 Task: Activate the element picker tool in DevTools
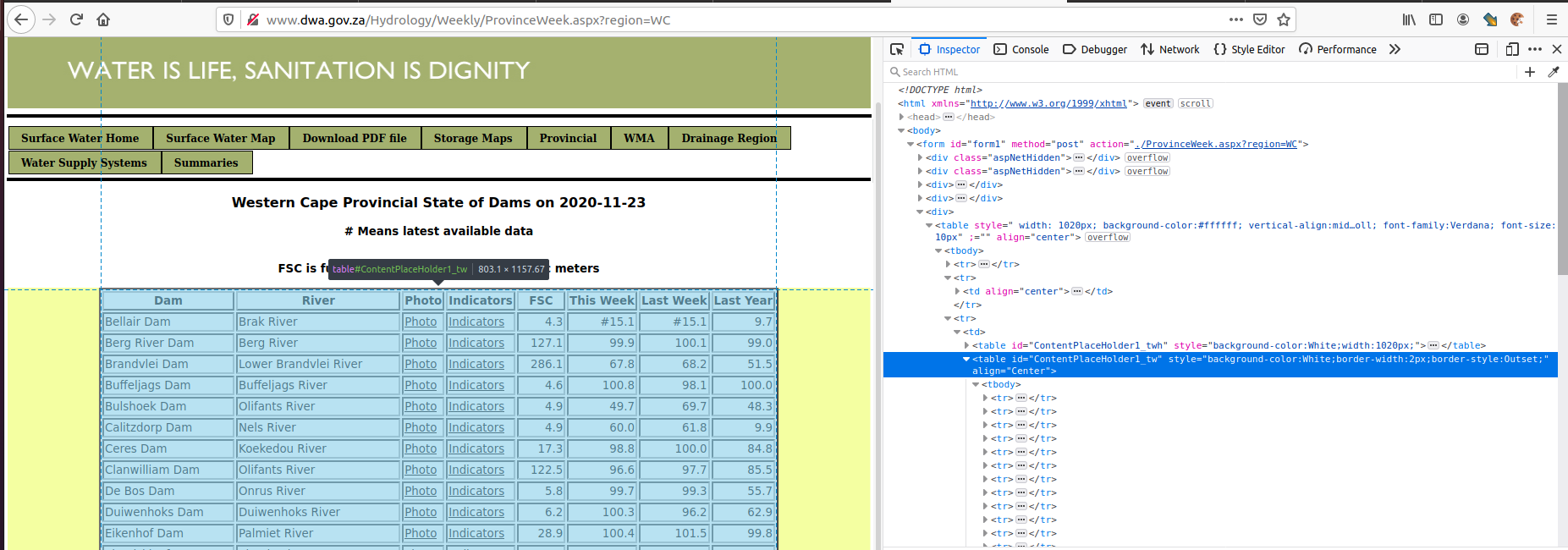(x=897, y=49)
